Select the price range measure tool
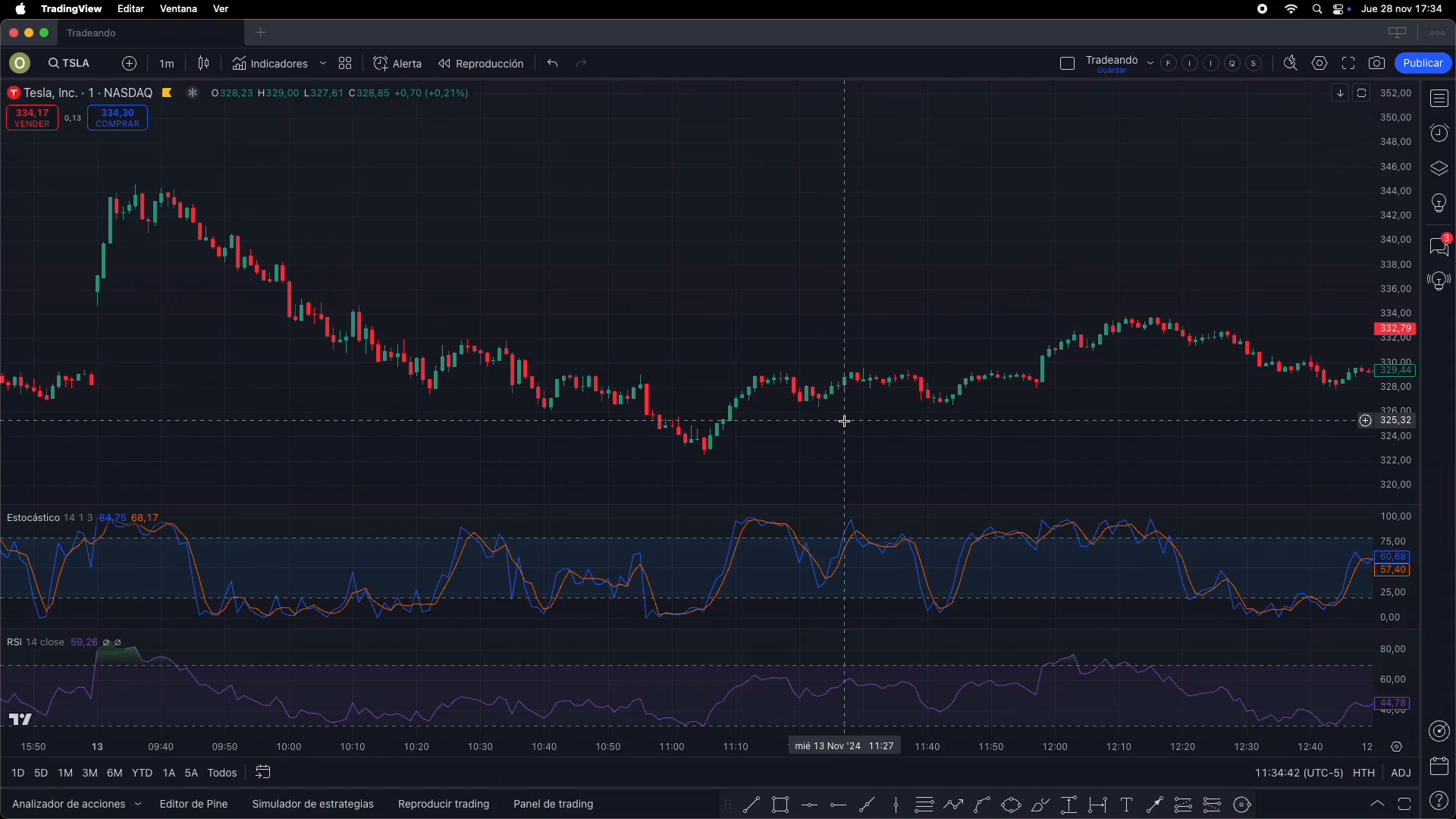The width and height of the screenshot is (1456, 819). coord(1068,805)
